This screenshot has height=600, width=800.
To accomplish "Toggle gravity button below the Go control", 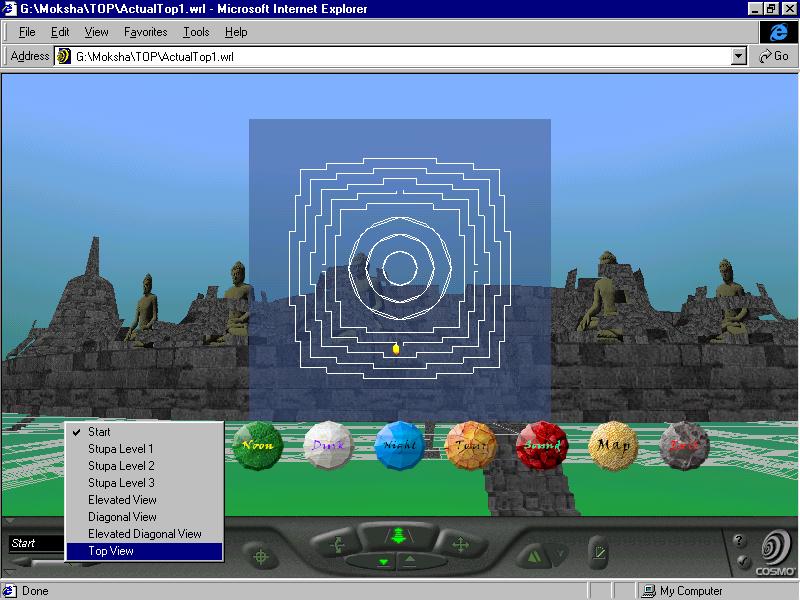I will 383,562.
